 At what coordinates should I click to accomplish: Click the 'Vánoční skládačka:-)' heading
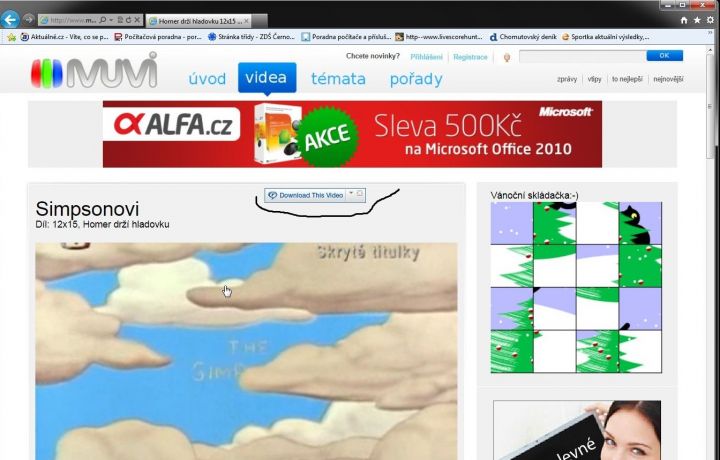pos(534,196)
